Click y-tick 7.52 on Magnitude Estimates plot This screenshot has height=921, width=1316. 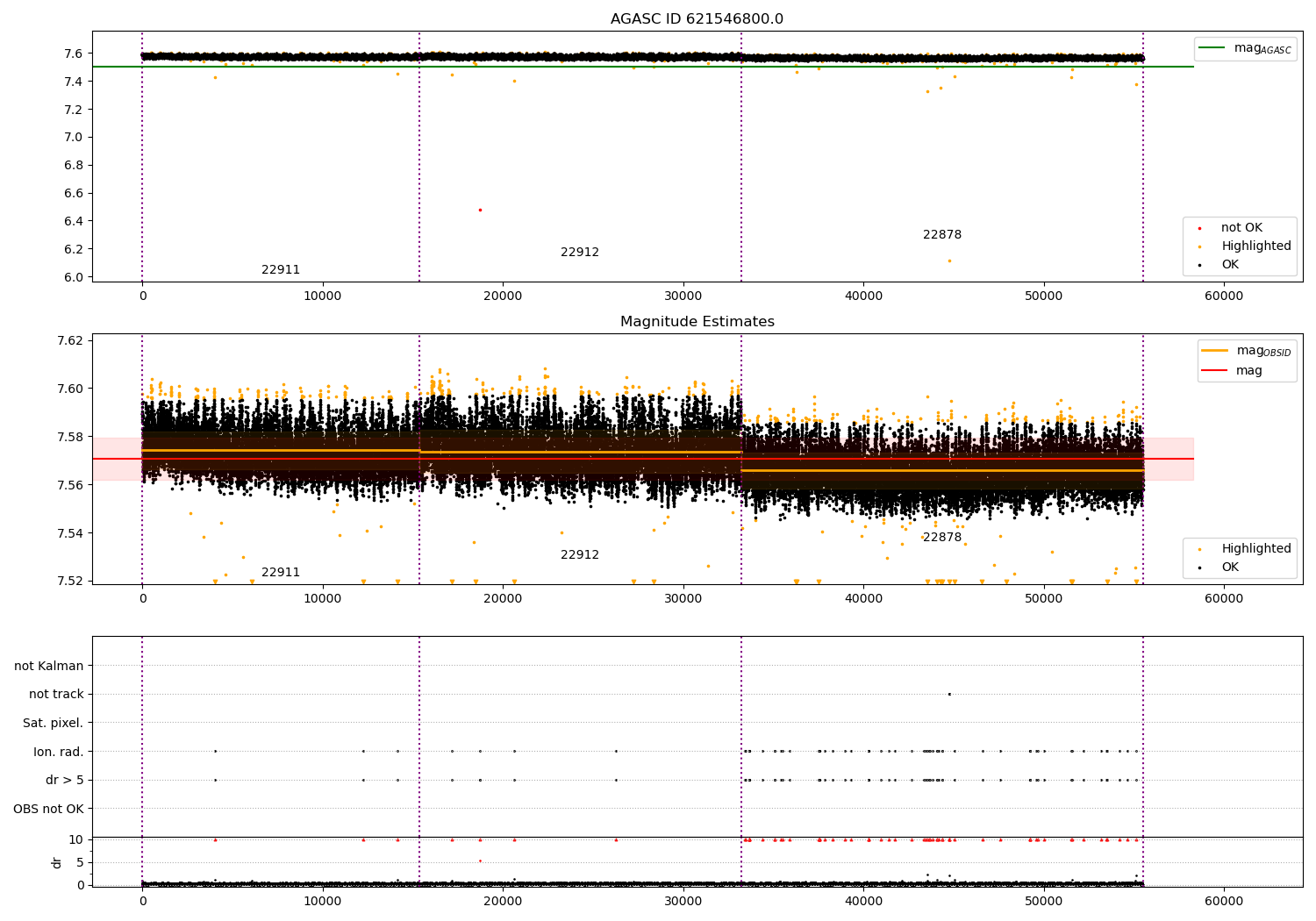pos(70,581)
